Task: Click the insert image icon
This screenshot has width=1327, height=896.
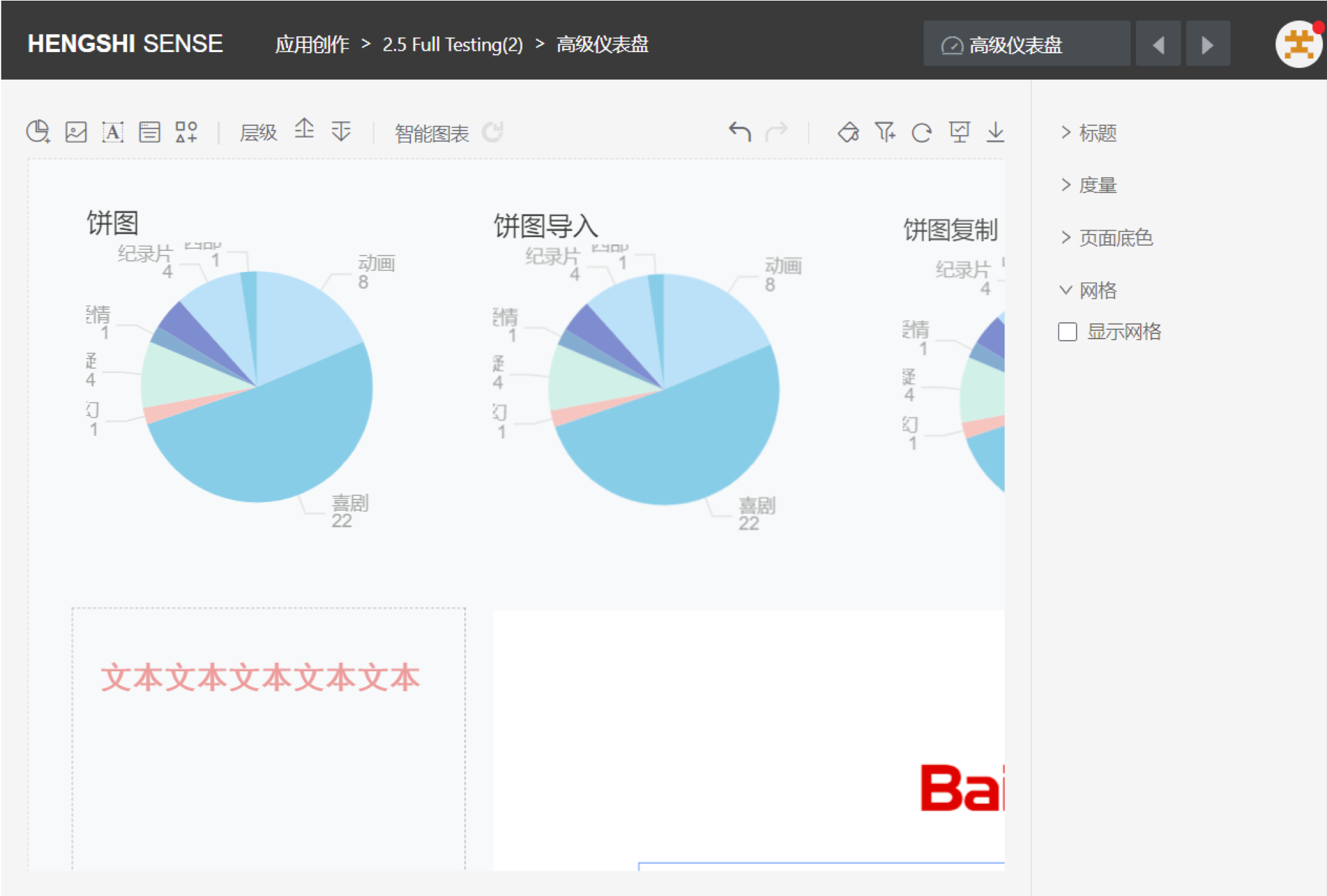Action: tap(76, 131)
